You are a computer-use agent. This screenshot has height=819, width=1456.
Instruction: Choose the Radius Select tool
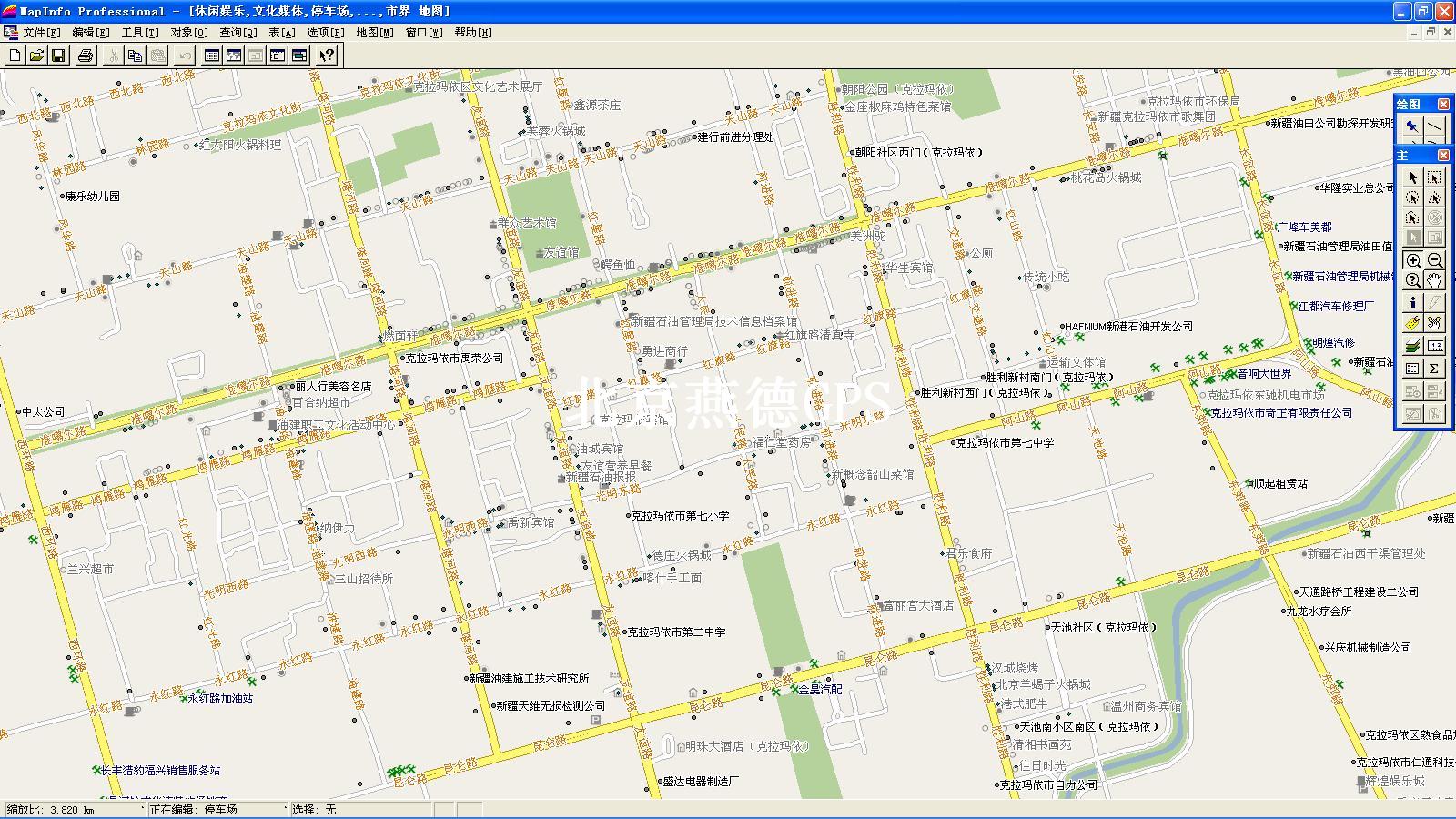(x=1412, y=197)
